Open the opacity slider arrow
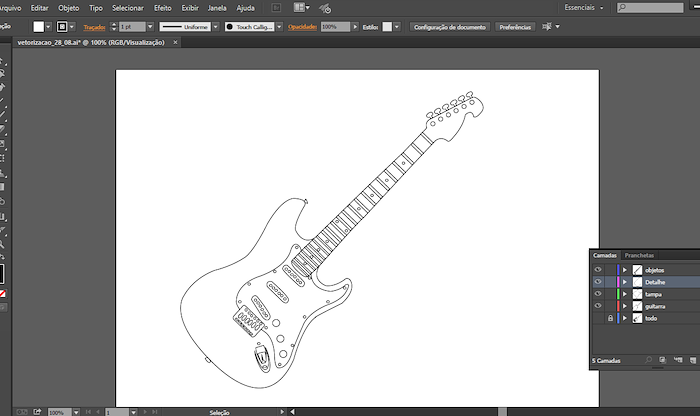 pos(355,27)
